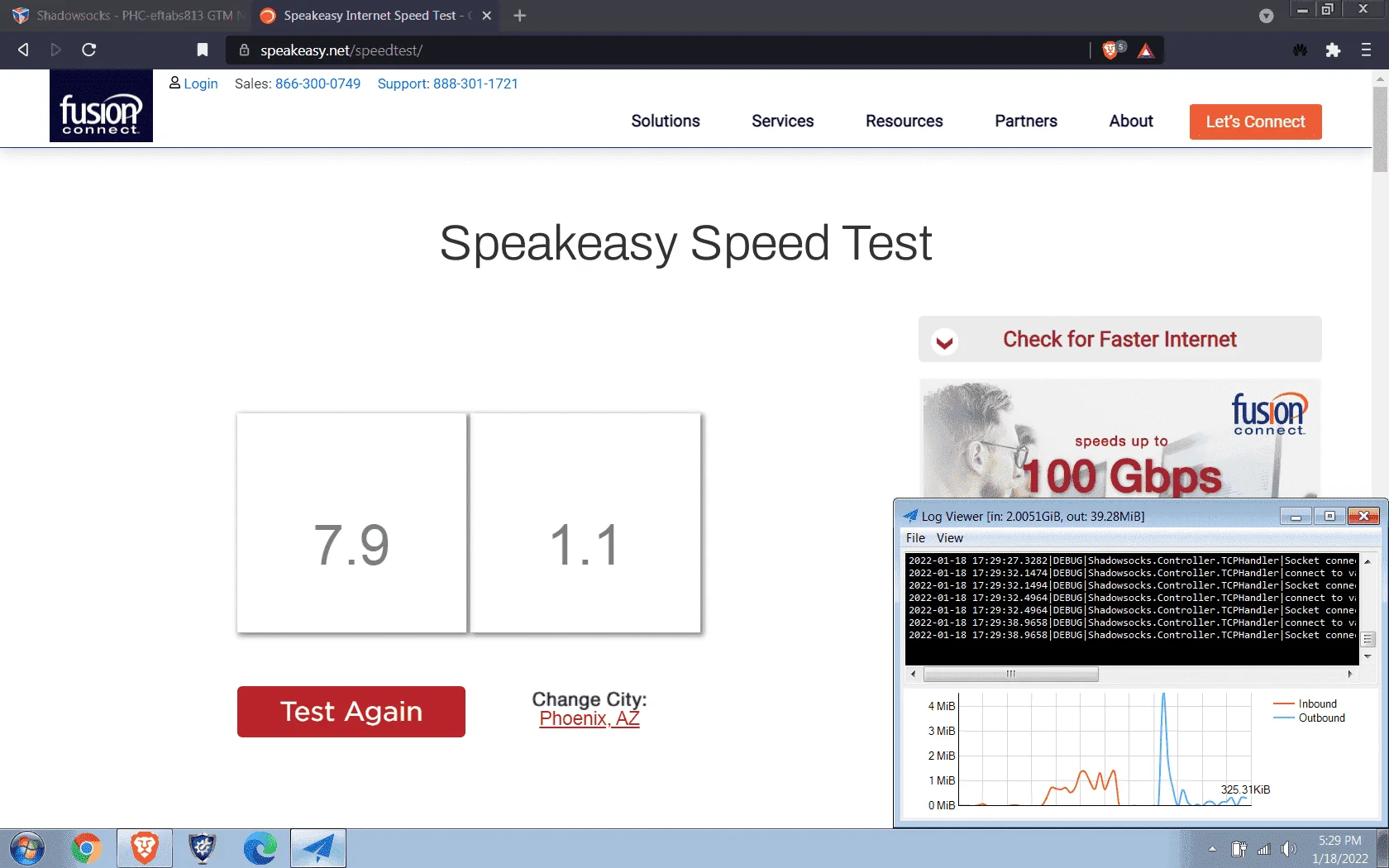Click the 100 Gbps Fusion Connect banner
Viewport: 1389px width, 868px height.
[1119, 438]
